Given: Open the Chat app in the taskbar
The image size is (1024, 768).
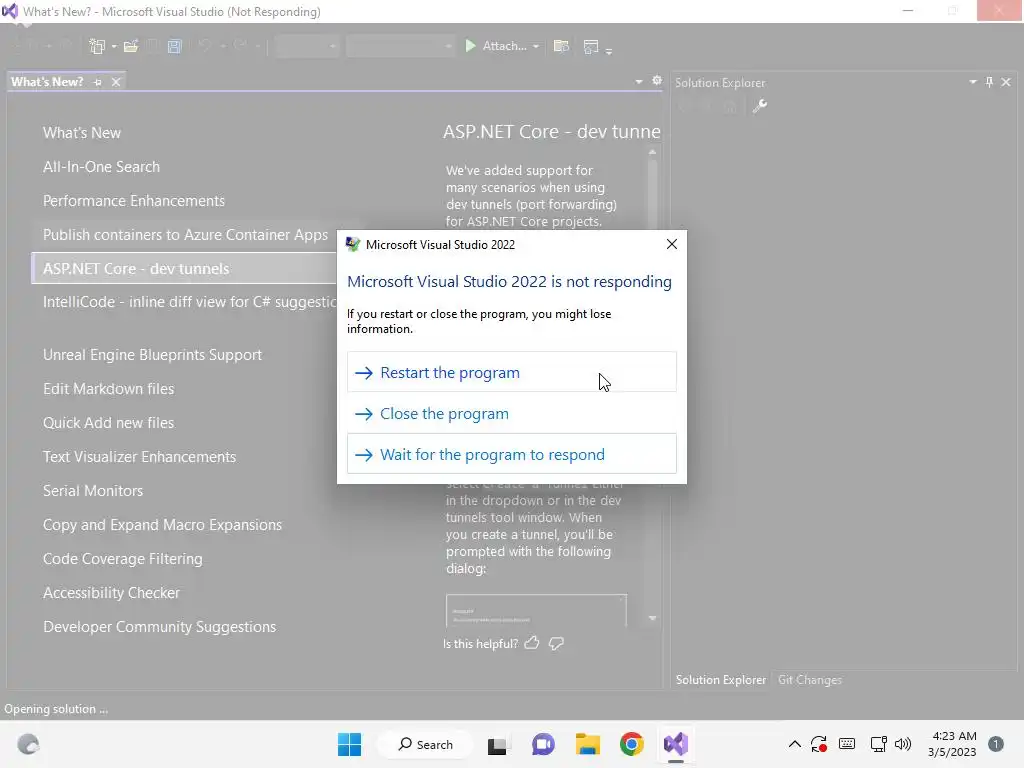Looking at the screenshot, I should (543, 744).
